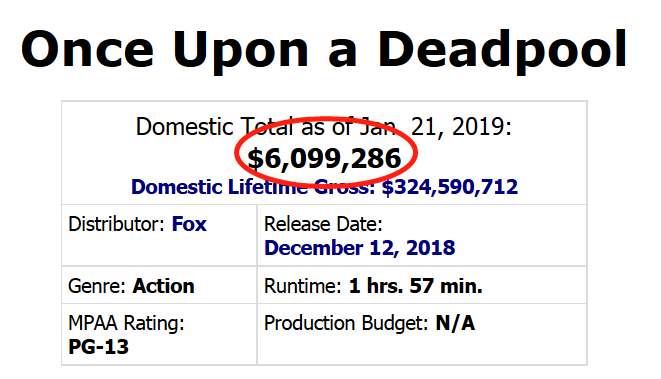Select the PG-13 rating value
661x379 pixels.
tap(98, 347)
